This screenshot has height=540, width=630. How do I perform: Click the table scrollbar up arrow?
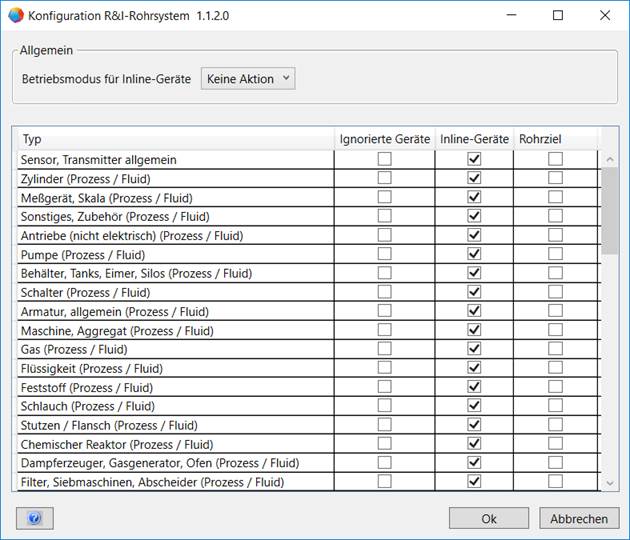tap(610, 160)
